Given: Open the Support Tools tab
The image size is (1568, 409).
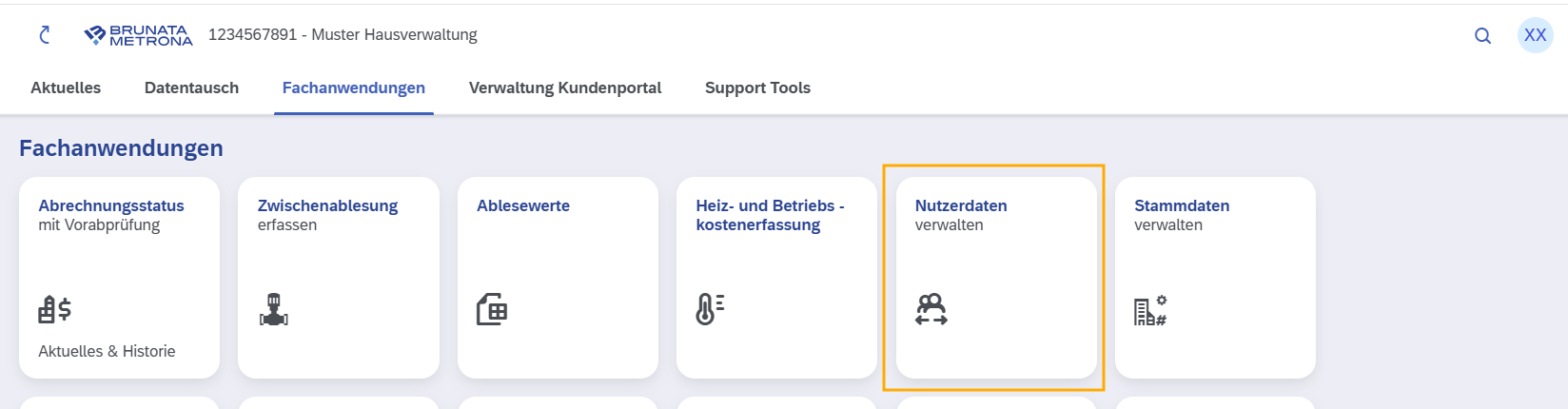Looking at the screenshot, I should coord(757,88).
